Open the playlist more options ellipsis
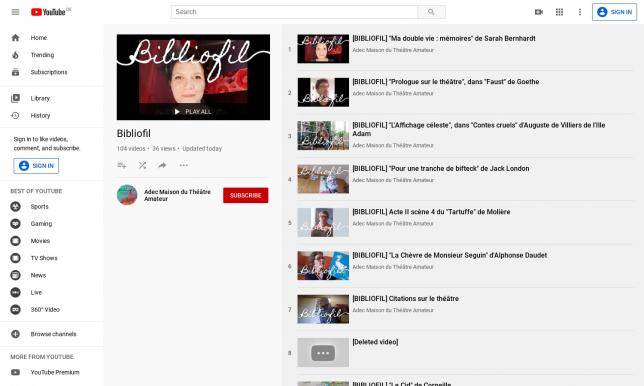644x386 pixels. click(x=183, y=165)
